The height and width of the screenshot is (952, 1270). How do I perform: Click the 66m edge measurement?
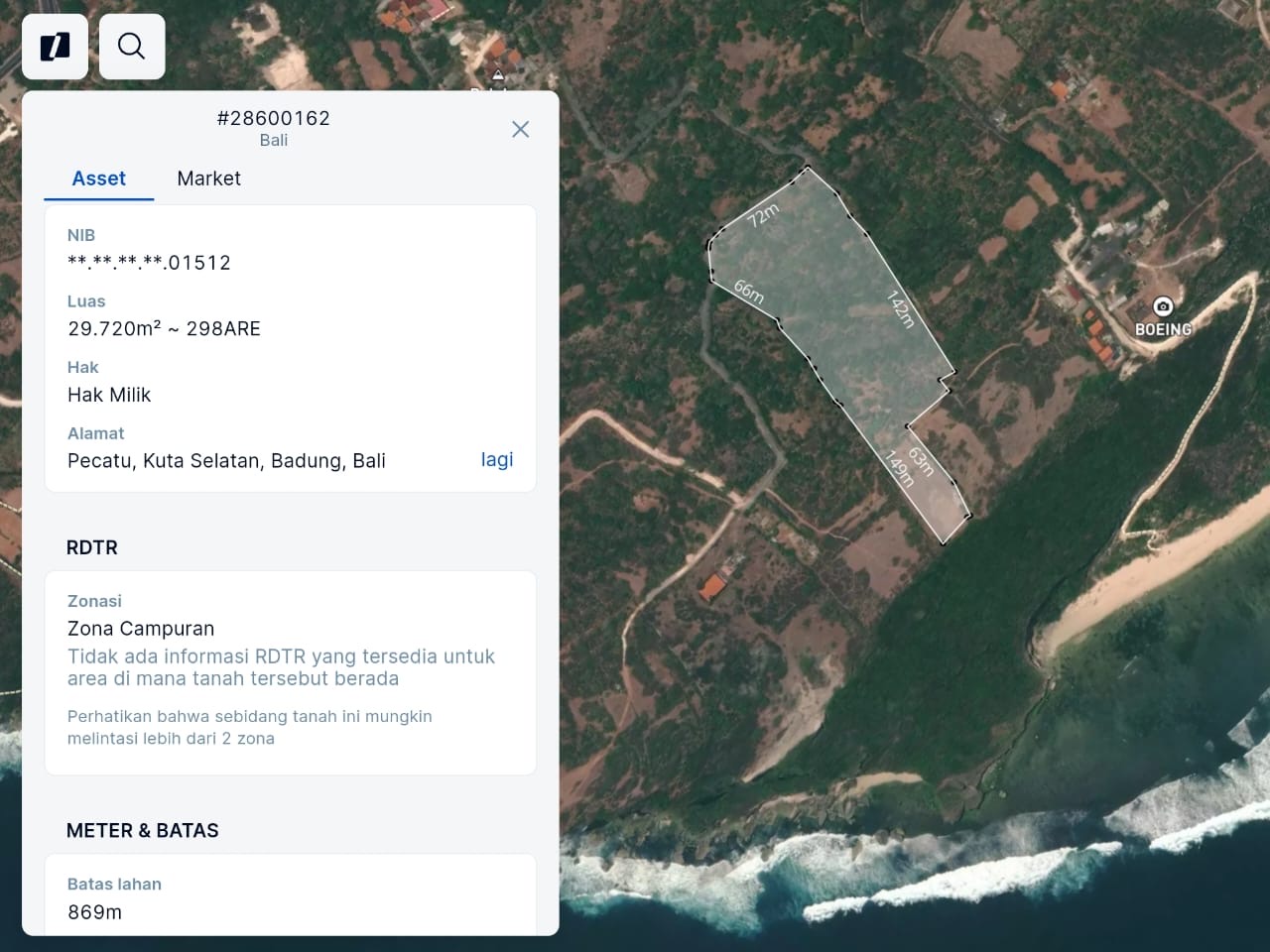tap(749, 292)
